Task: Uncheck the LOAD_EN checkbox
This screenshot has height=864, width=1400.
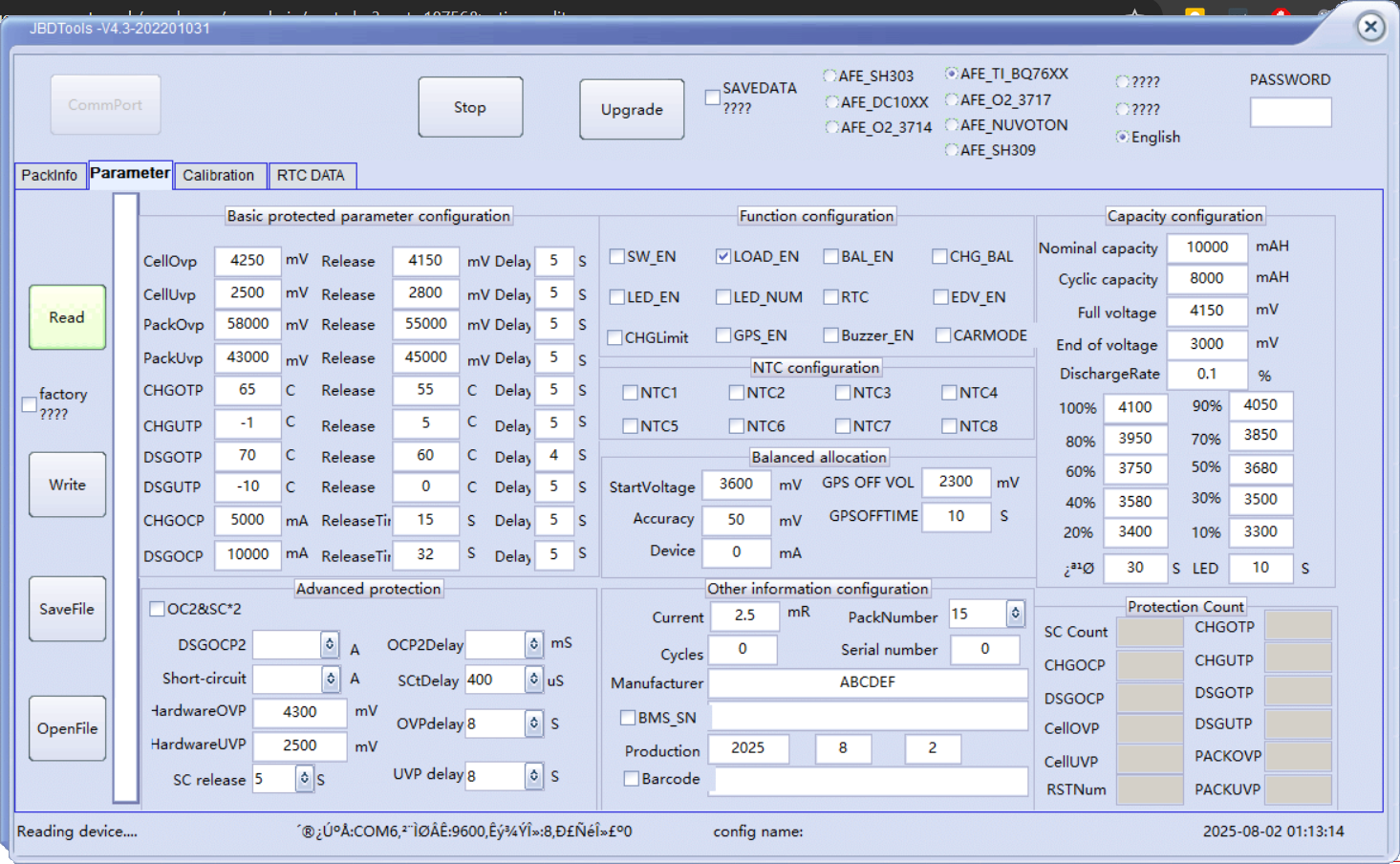Action: click(723, 256)
